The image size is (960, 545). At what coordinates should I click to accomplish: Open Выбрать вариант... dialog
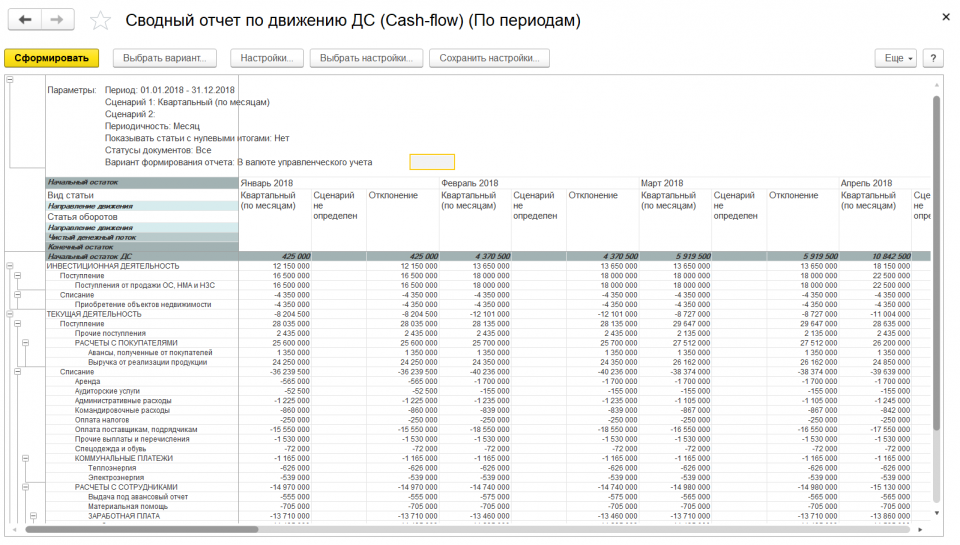[165, 58]
